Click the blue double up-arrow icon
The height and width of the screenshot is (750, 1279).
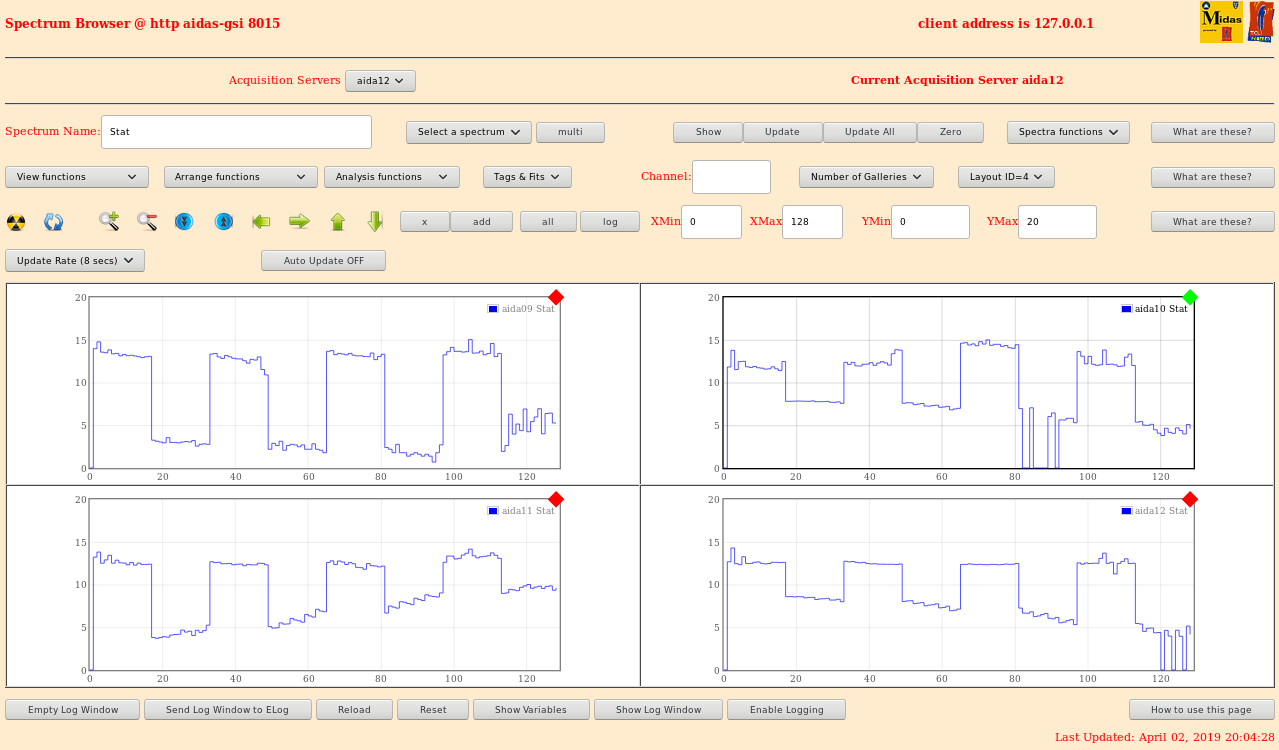coord(224,221)
